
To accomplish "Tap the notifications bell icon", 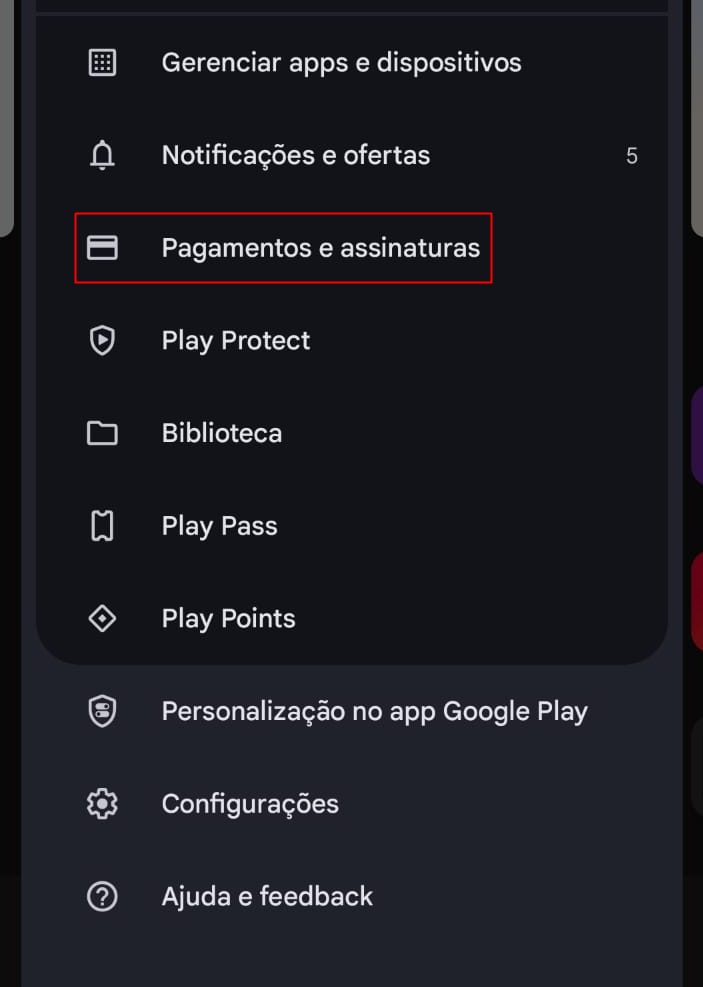I will (x=102, y=155).
